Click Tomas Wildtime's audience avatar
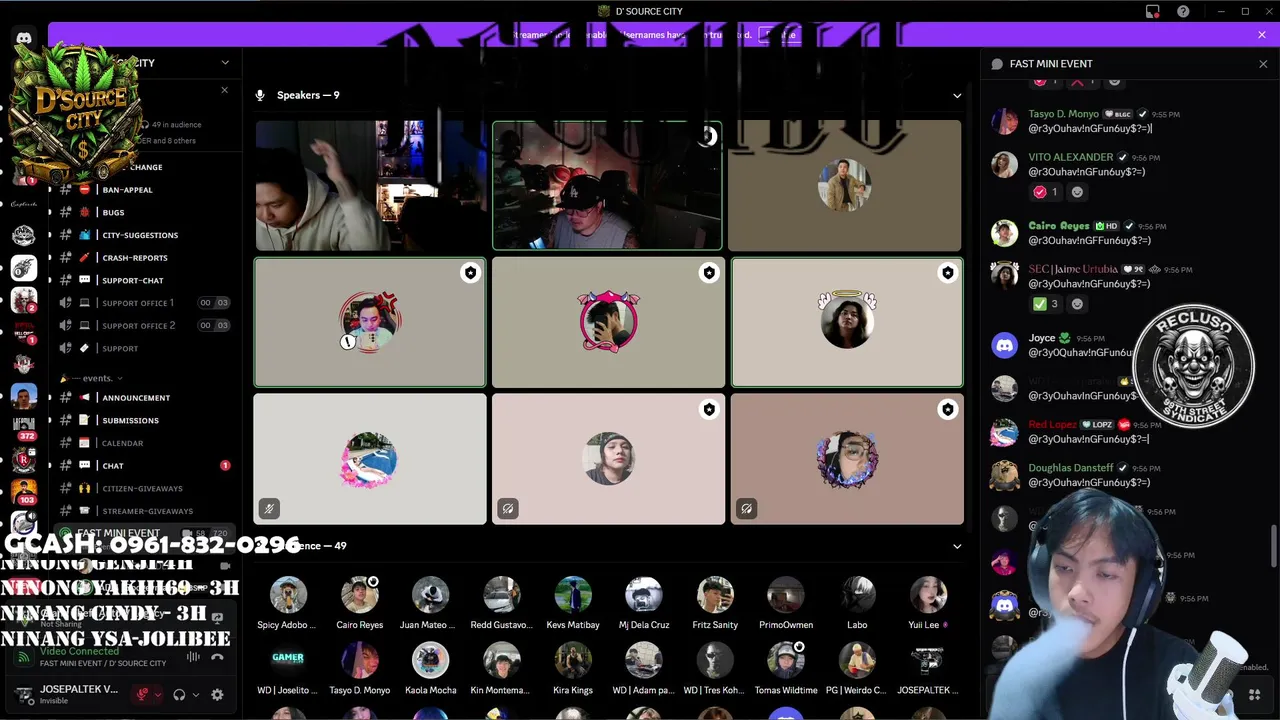The width and height of the screenshot is (1280, 720). coord(786,660)
